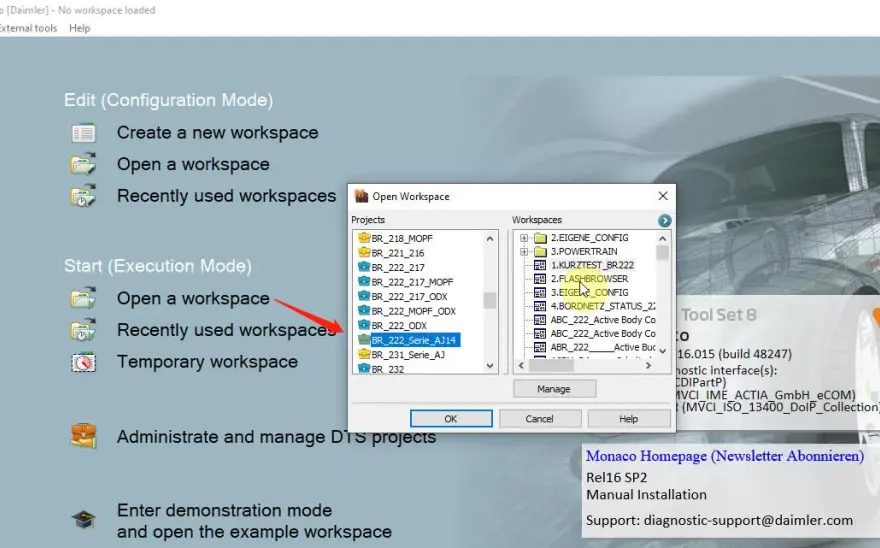Select project BR_222_217_MOPF
The image size is (880, 548).
point(412,282)
